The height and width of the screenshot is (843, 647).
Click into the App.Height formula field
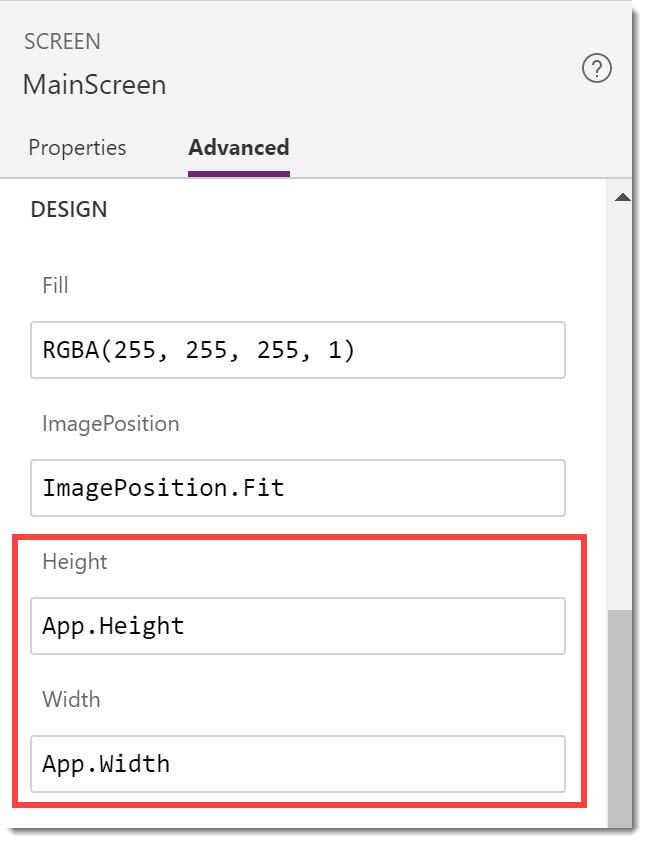tap(297, 626)
